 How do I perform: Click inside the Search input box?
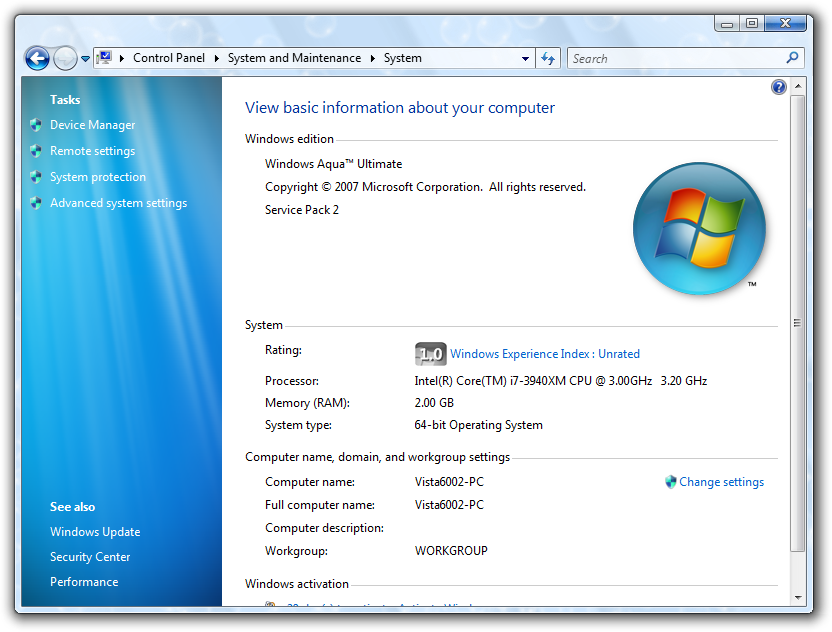pos(675,58)
